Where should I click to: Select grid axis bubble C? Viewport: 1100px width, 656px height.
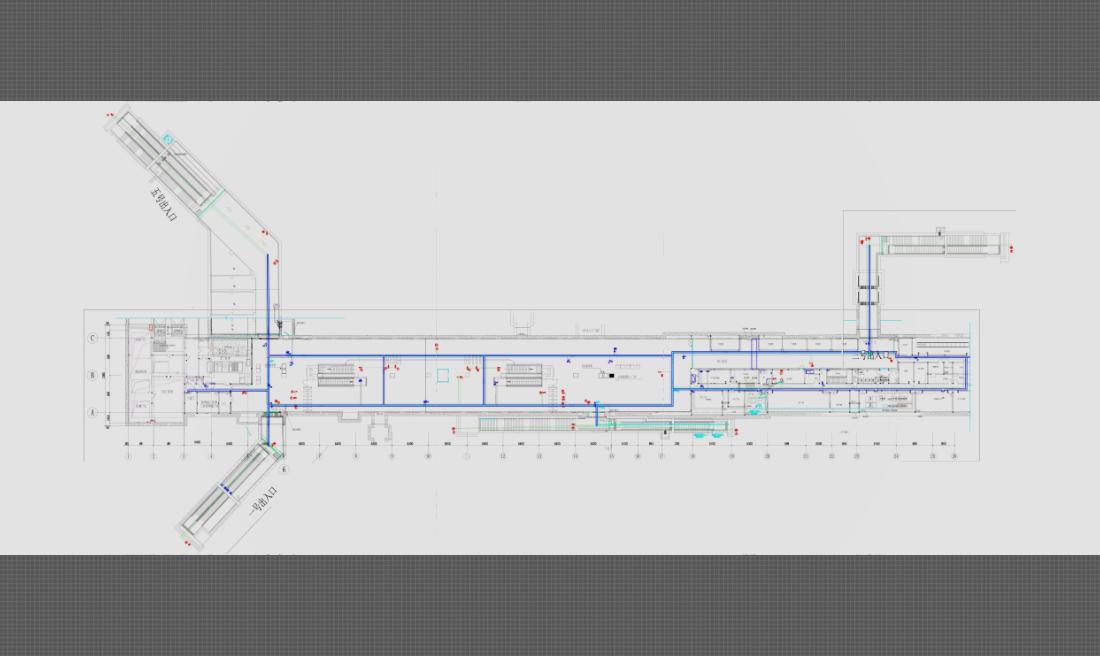(93, 338)
